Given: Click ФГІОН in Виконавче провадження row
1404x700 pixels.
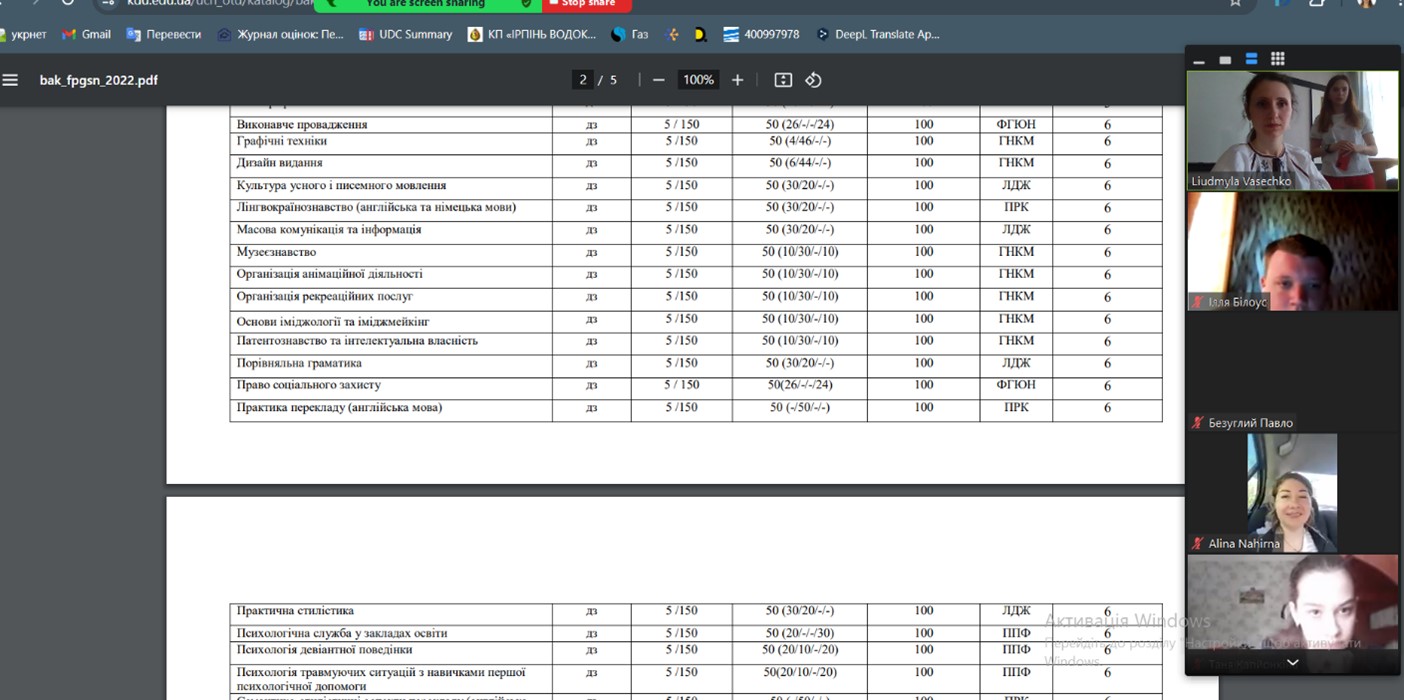Looking at the screenshot, I should (1016, 125).
